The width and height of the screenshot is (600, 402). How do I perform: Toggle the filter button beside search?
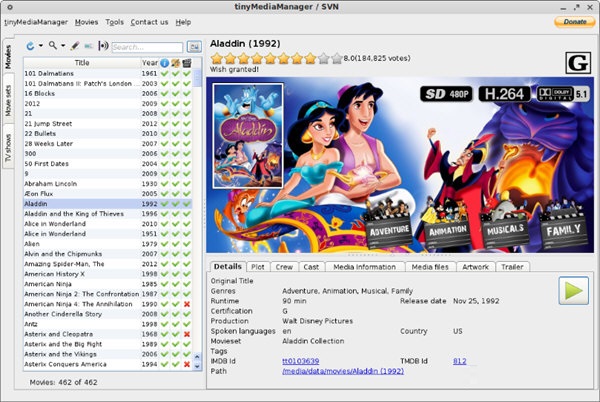click(x=194, y=47)
